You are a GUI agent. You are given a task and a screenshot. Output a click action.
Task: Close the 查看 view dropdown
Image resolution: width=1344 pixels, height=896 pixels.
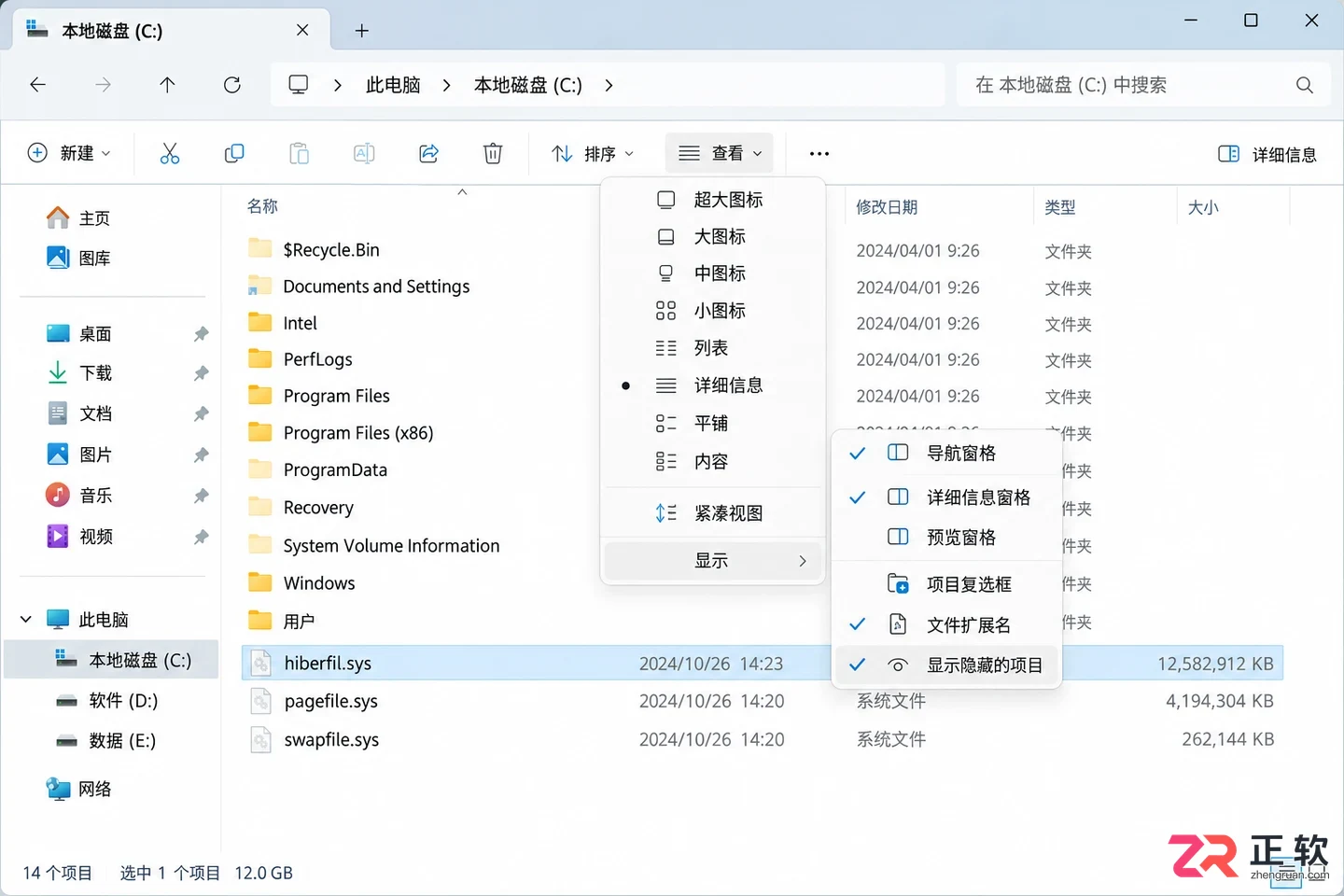coord(720,153)
